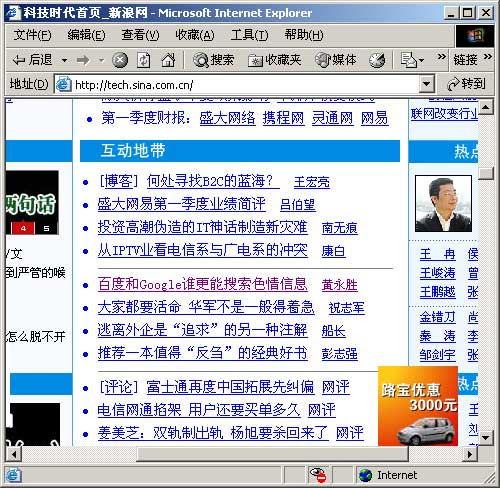Image resolution: width=500 pixels, height=488 pixels.
Task: Open the 查看(V) menu
Action: coord(140,35)
